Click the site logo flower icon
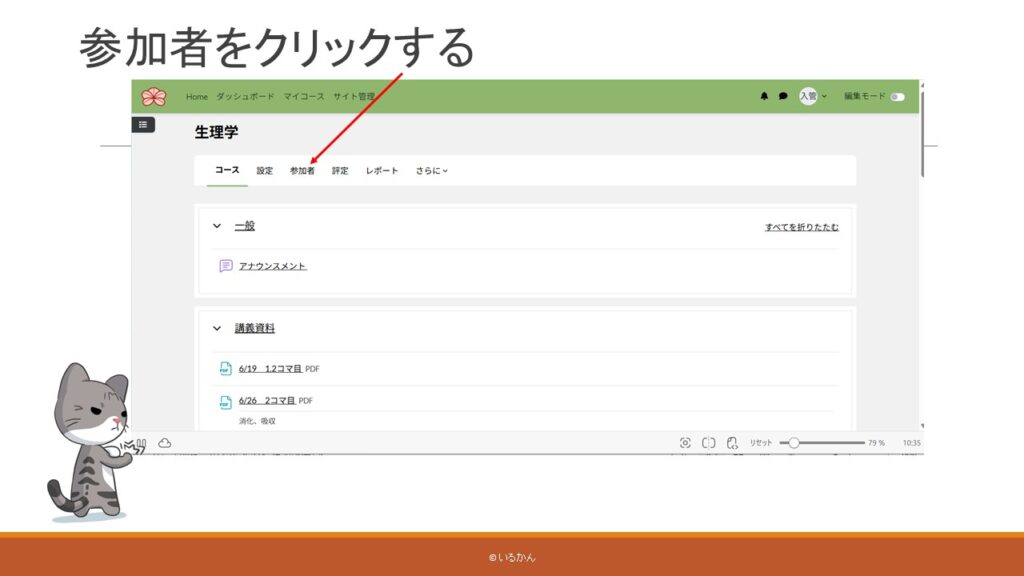 [x=154, y=96]
